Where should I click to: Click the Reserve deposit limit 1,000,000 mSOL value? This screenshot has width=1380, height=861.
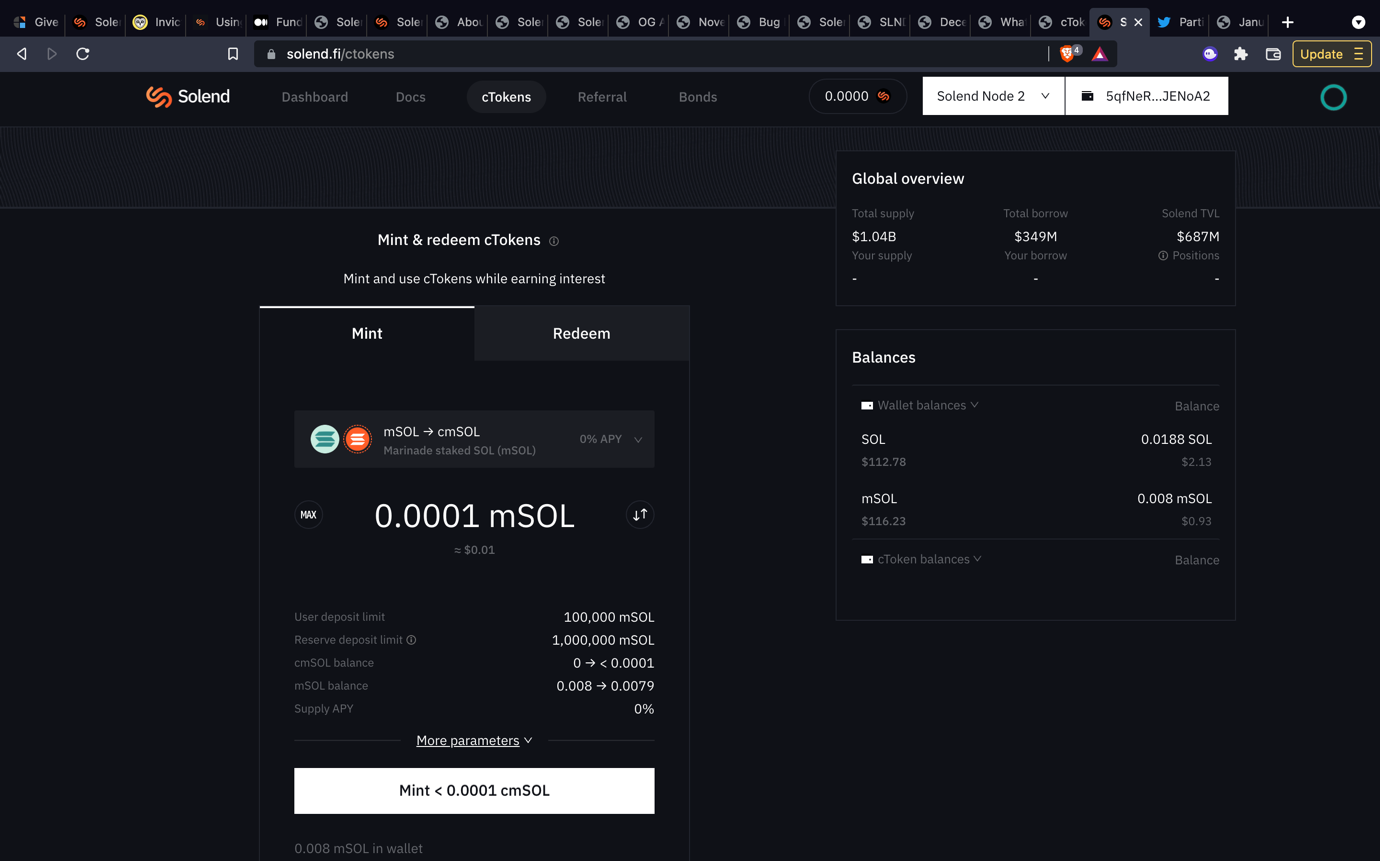pyautogui.click(x=603, y=640)
